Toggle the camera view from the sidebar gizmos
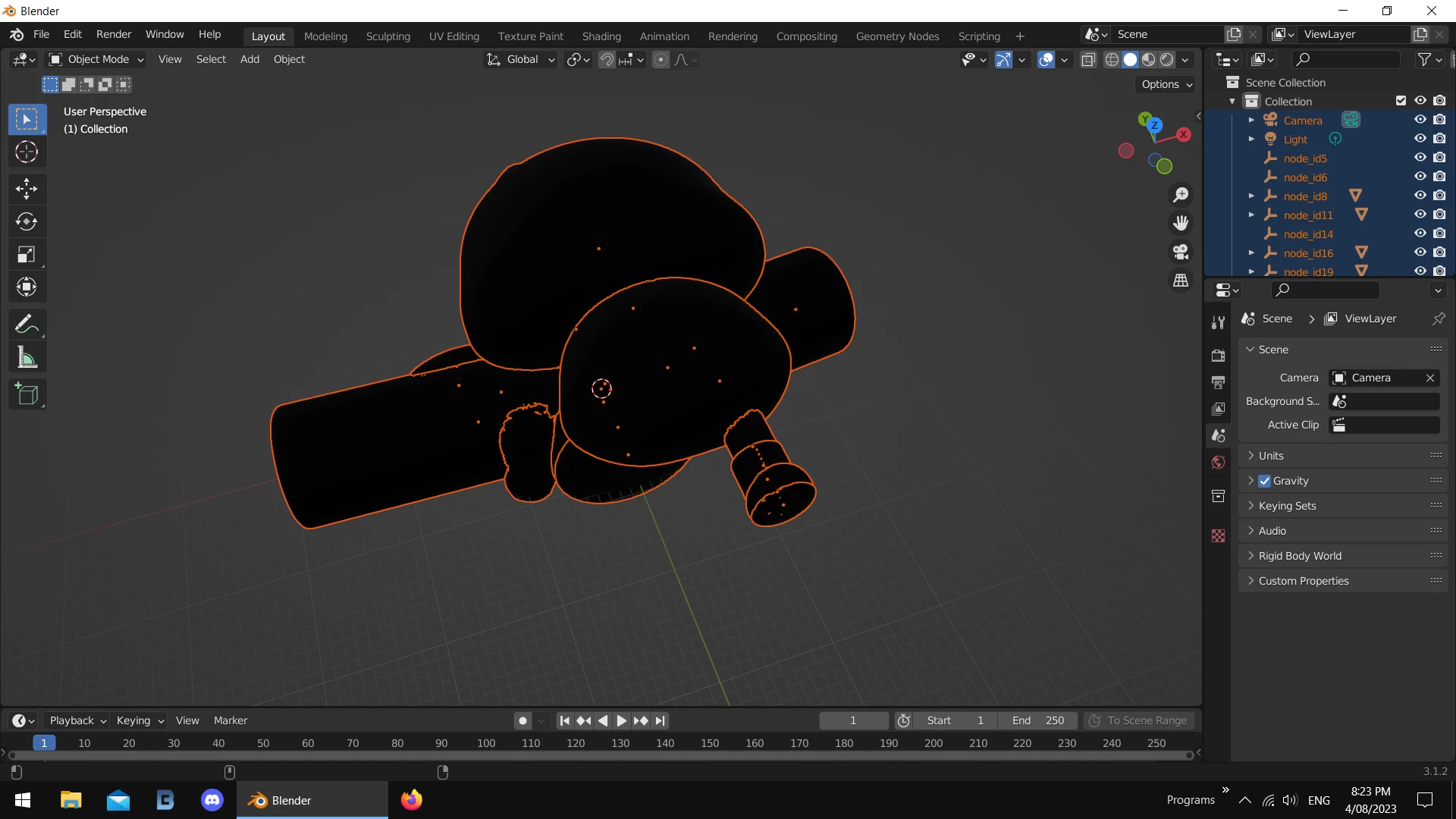 pyautogui.click(x=1181, y=252)
